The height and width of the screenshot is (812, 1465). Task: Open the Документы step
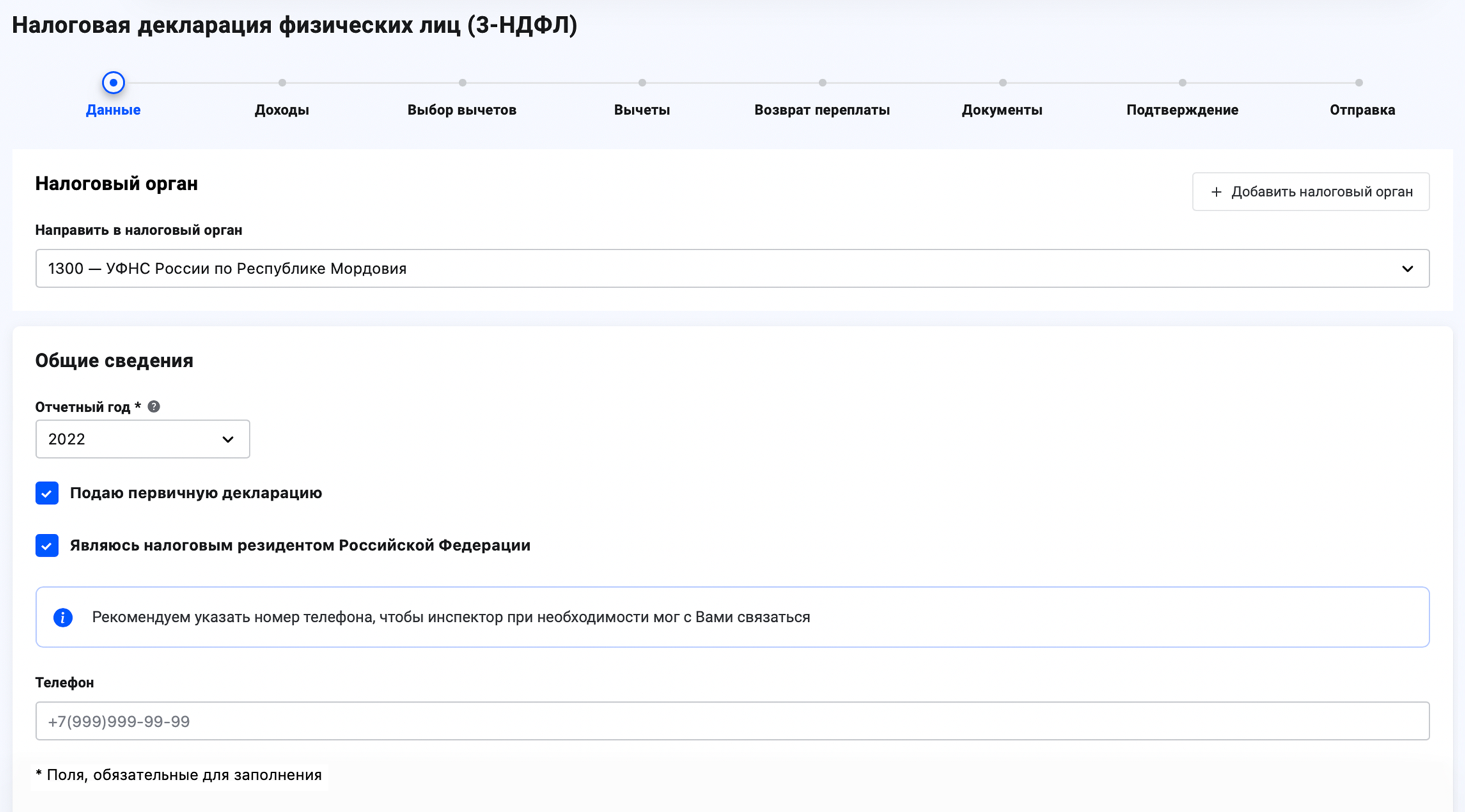pos(1002,110)
